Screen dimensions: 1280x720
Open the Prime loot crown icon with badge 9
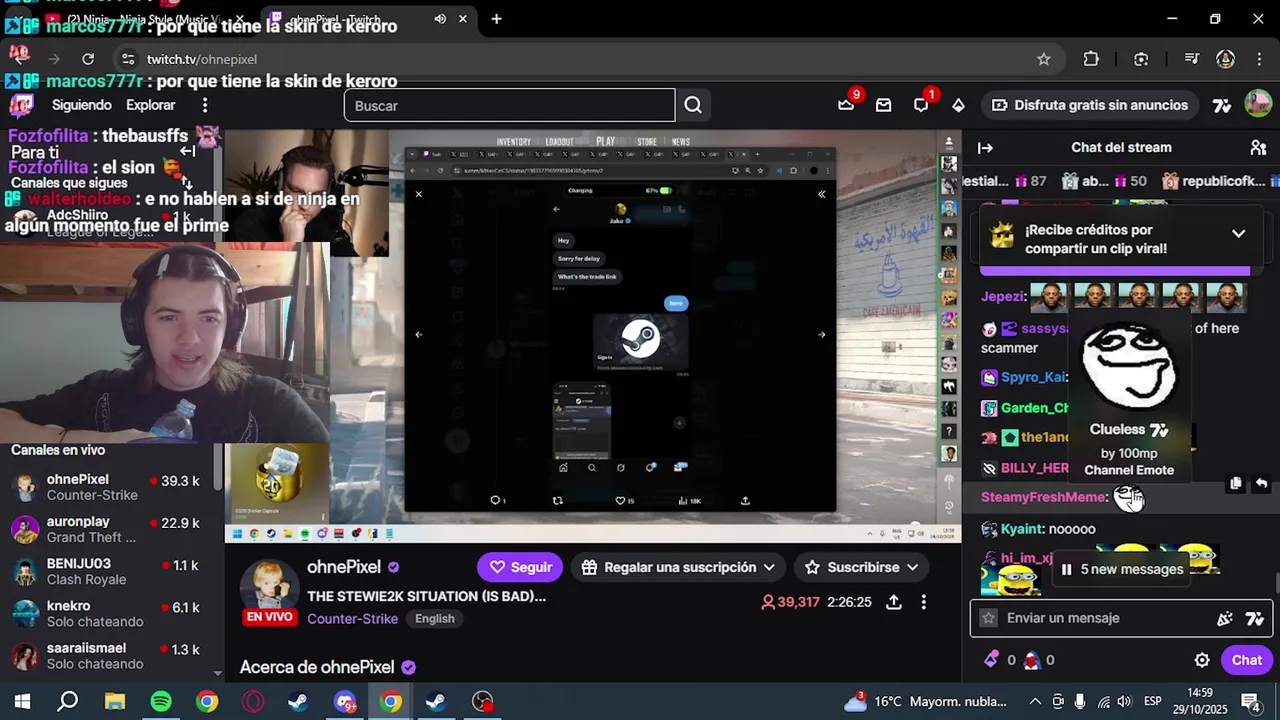(847, 104)
